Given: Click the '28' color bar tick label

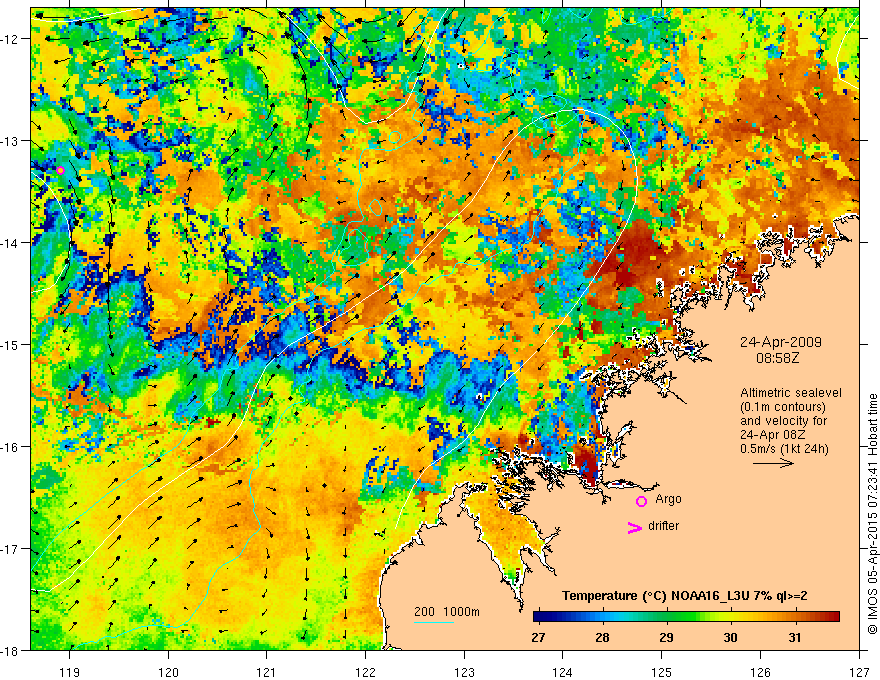Looking at the screenshot, I should click(602, 638).
